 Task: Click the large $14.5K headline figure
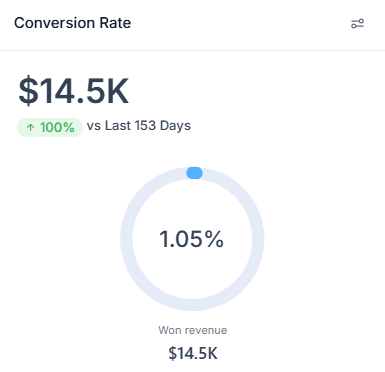click(x=74, y=91)
